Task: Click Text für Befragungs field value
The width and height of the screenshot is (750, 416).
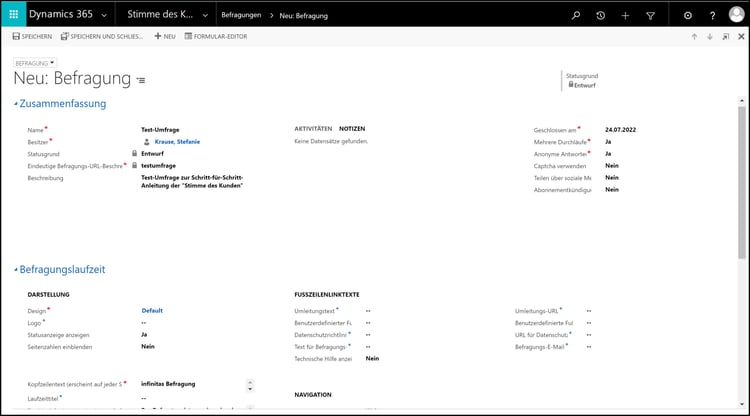Action: (x=368, y=347)
